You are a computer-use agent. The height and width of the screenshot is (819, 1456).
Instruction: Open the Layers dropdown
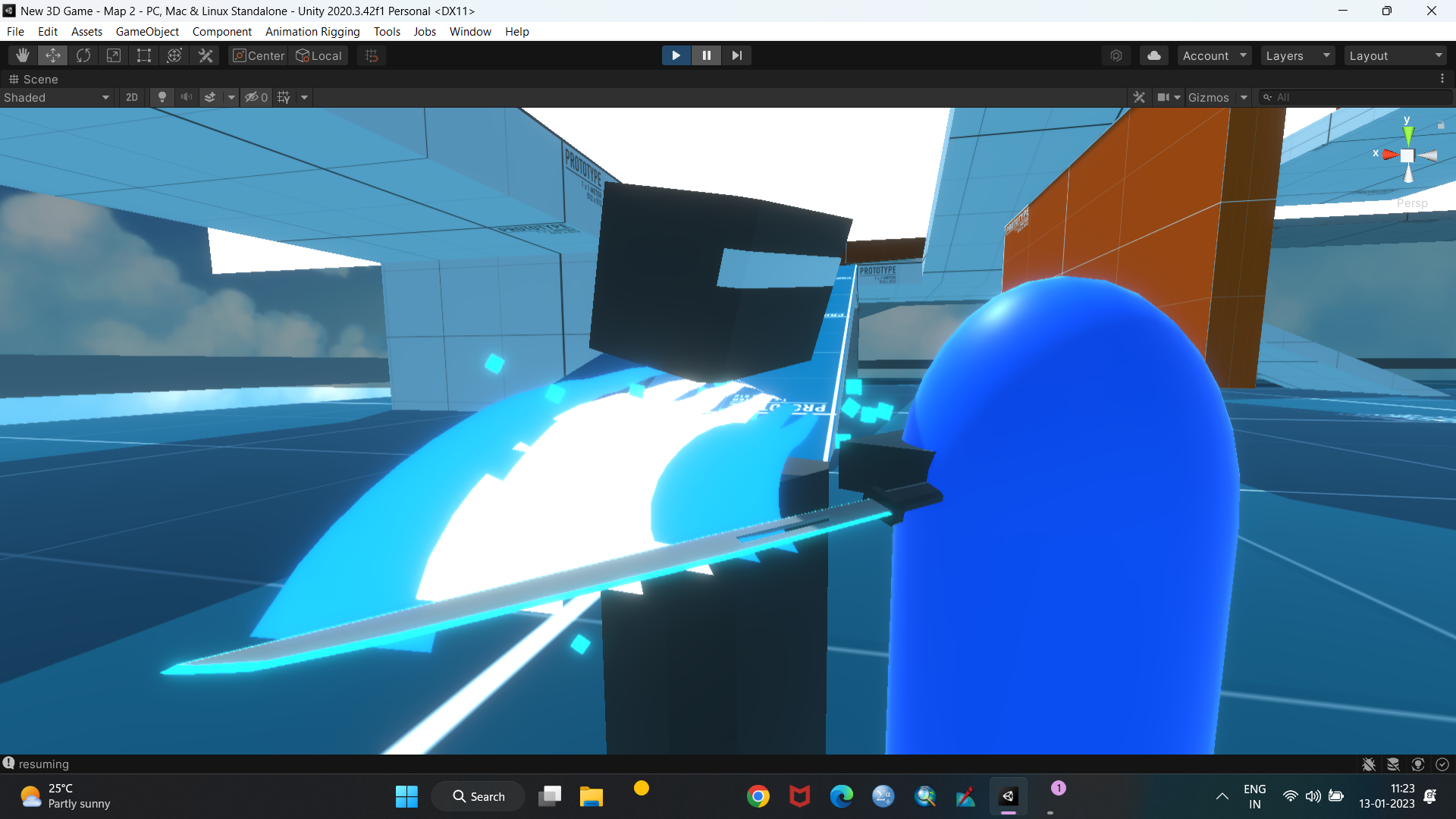tap(1297, 55)
